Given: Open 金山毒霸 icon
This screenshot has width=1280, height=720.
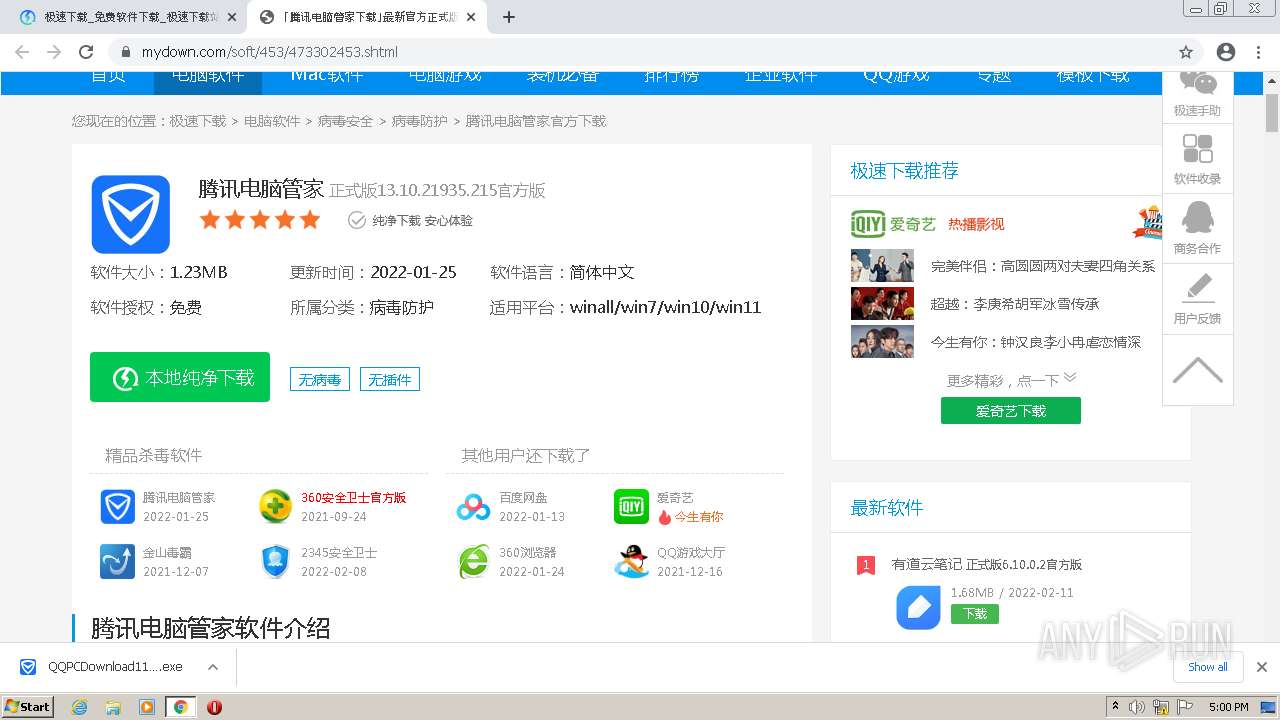Looking at the screenshot, I should click(118, 562).
